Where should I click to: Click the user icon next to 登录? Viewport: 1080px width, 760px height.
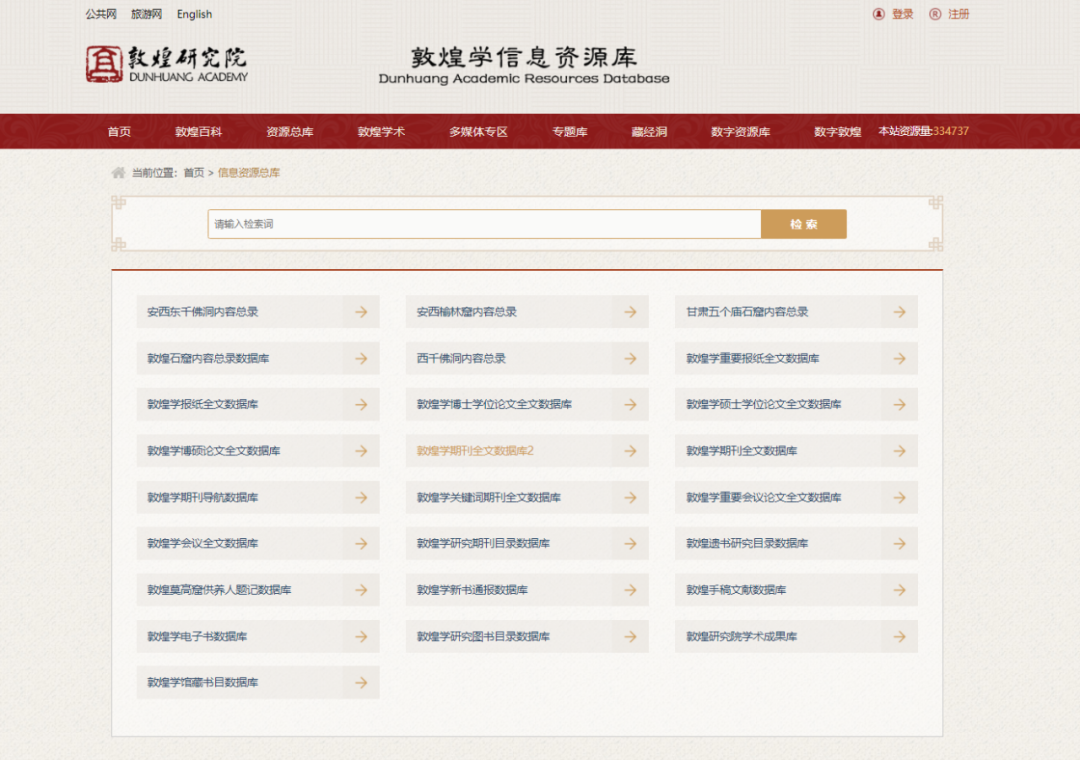[x=878, y=14]
